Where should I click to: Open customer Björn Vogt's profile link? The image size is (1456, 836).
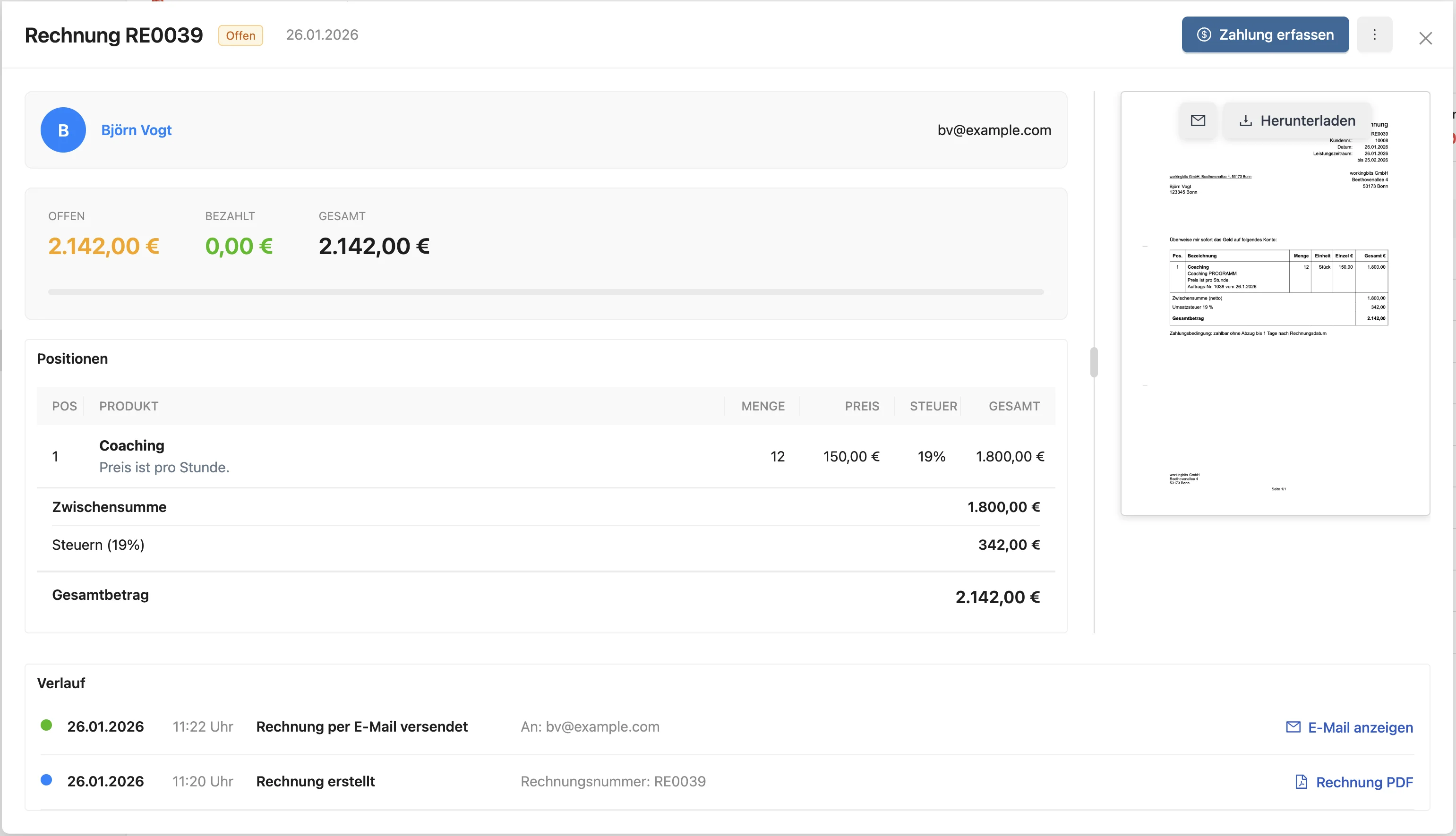136,130
